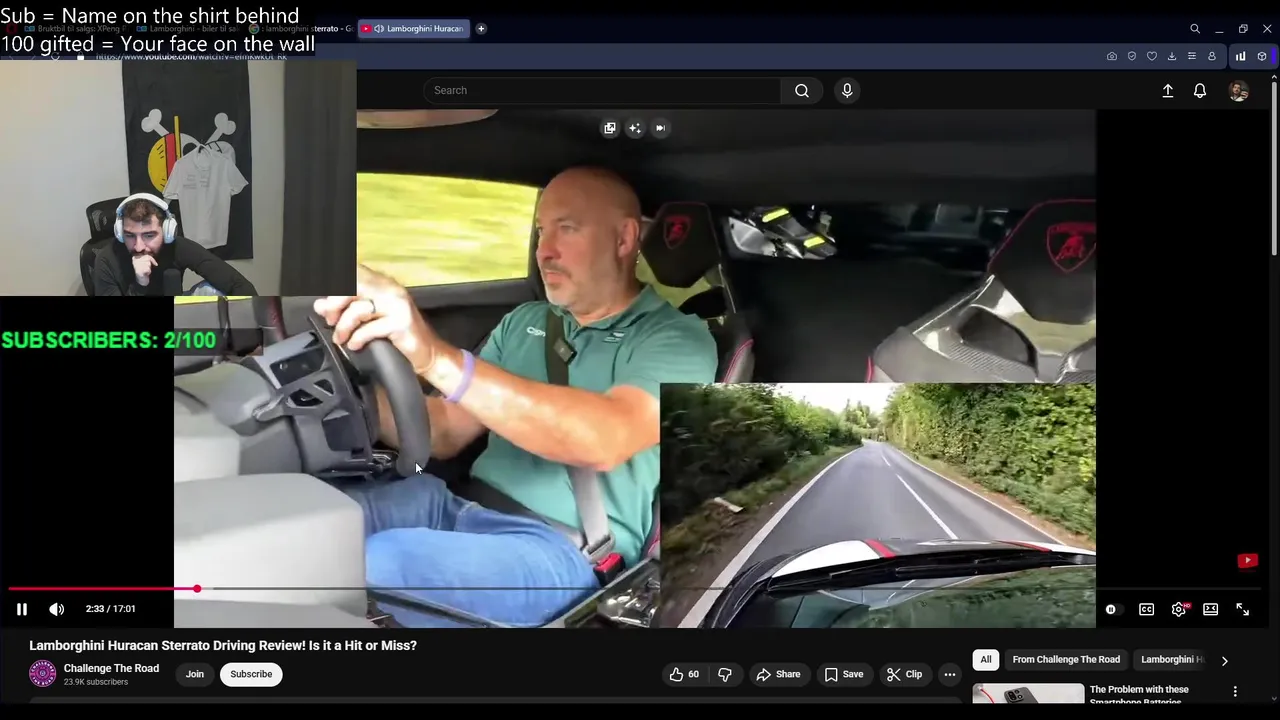Viewport: 1280px width, 720px height.
Task: Click the red progress bar scrubber handle
Action: (197, 589)
